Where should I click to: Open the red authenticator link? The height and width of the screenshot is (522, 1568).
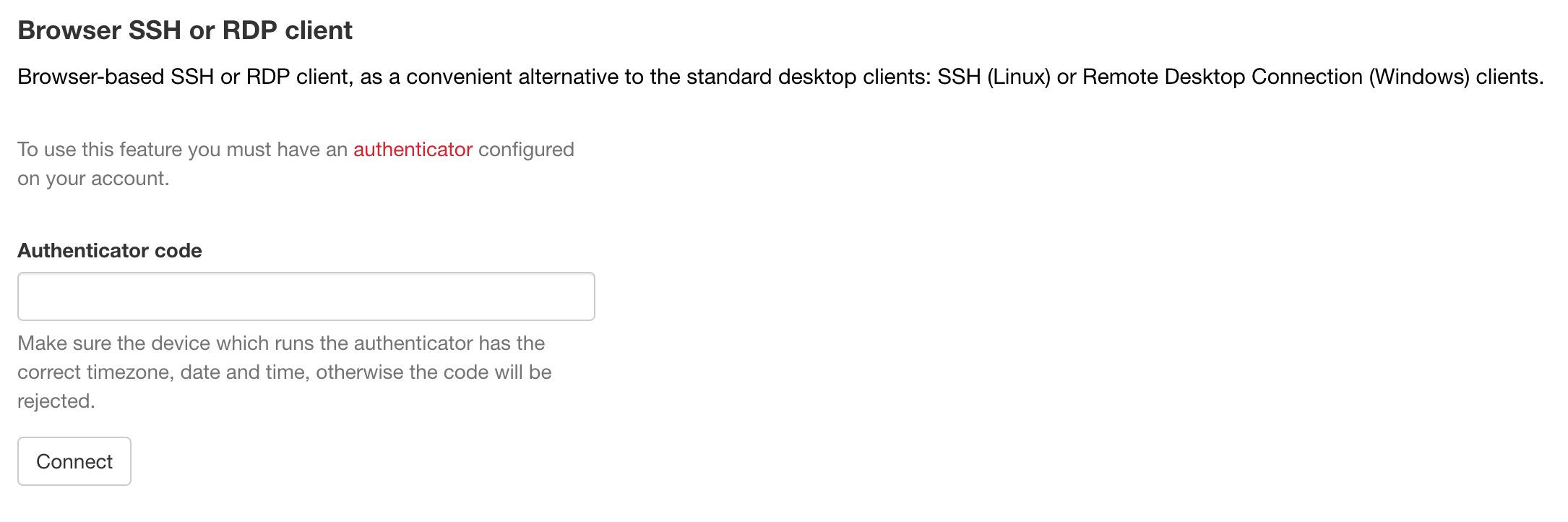(413, 150)
